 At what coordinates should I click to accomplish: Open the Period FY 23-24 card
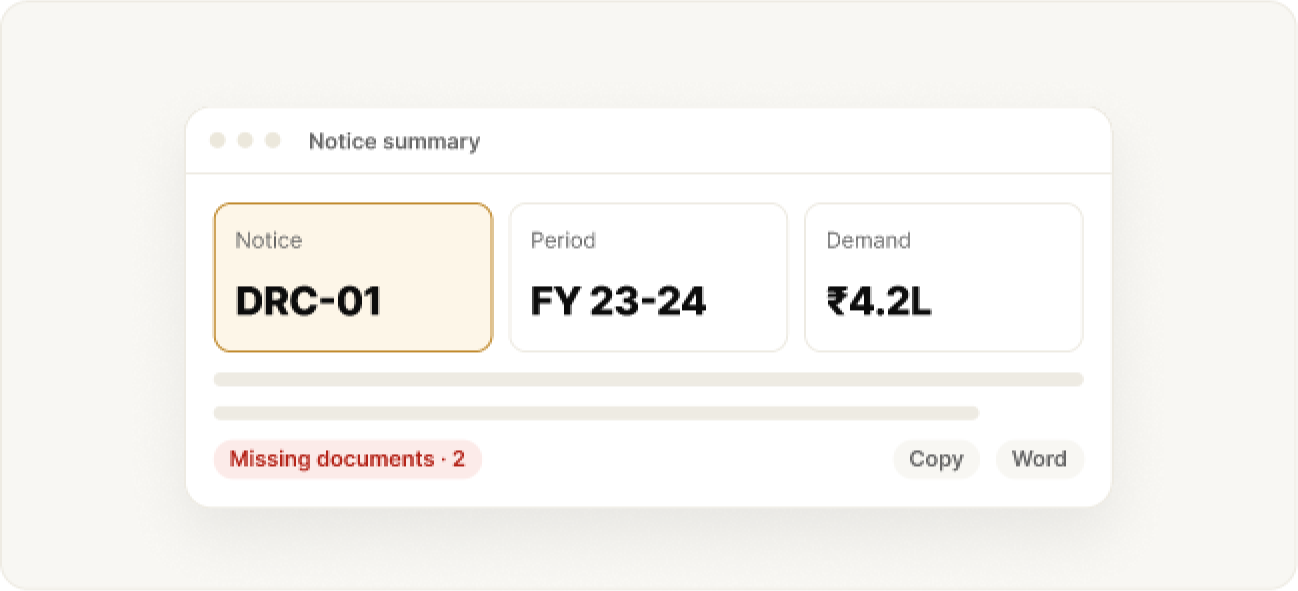tap(648, 278)
